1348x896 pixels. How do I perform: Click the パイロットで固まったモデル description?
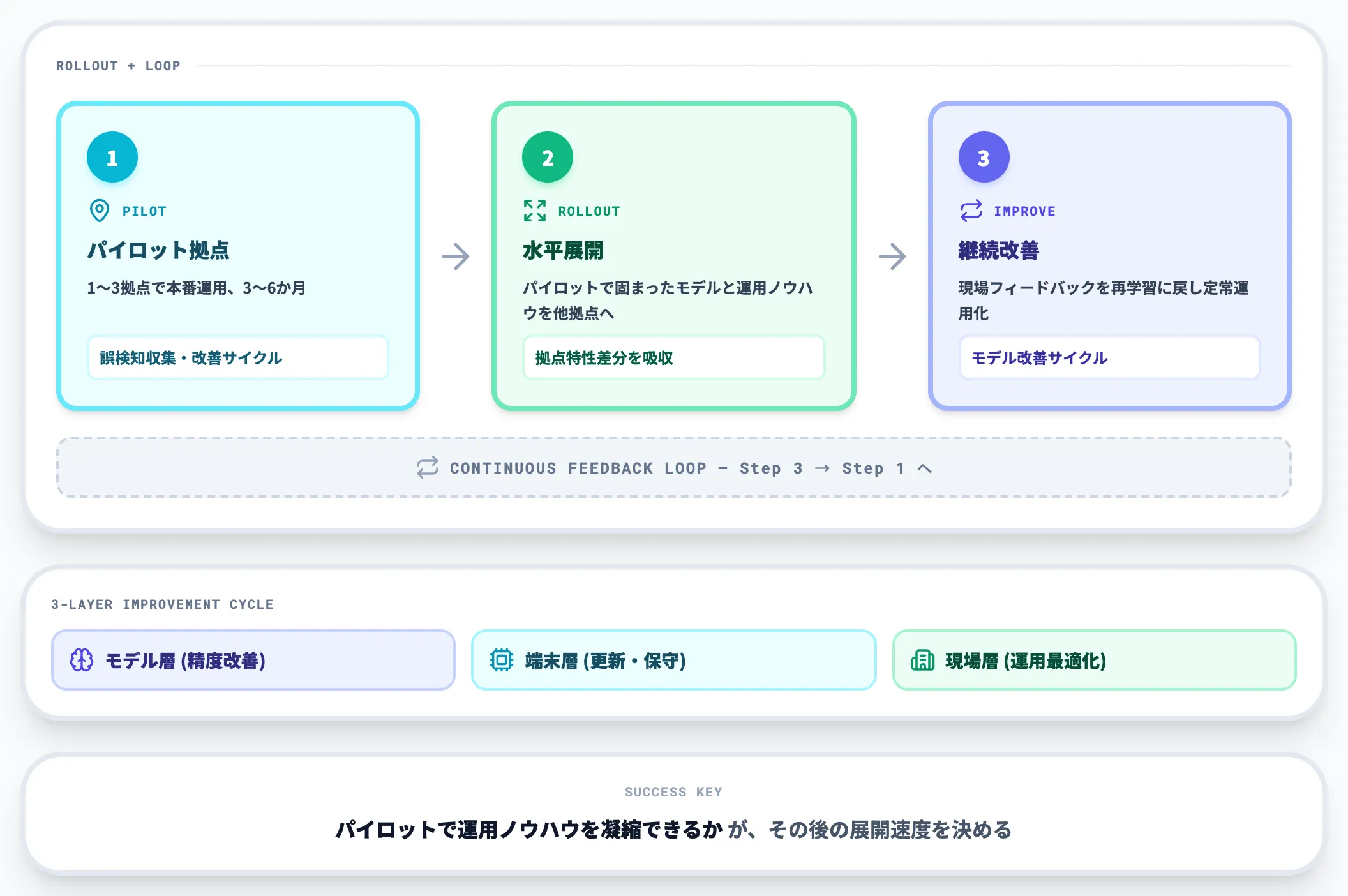[668, 301]
